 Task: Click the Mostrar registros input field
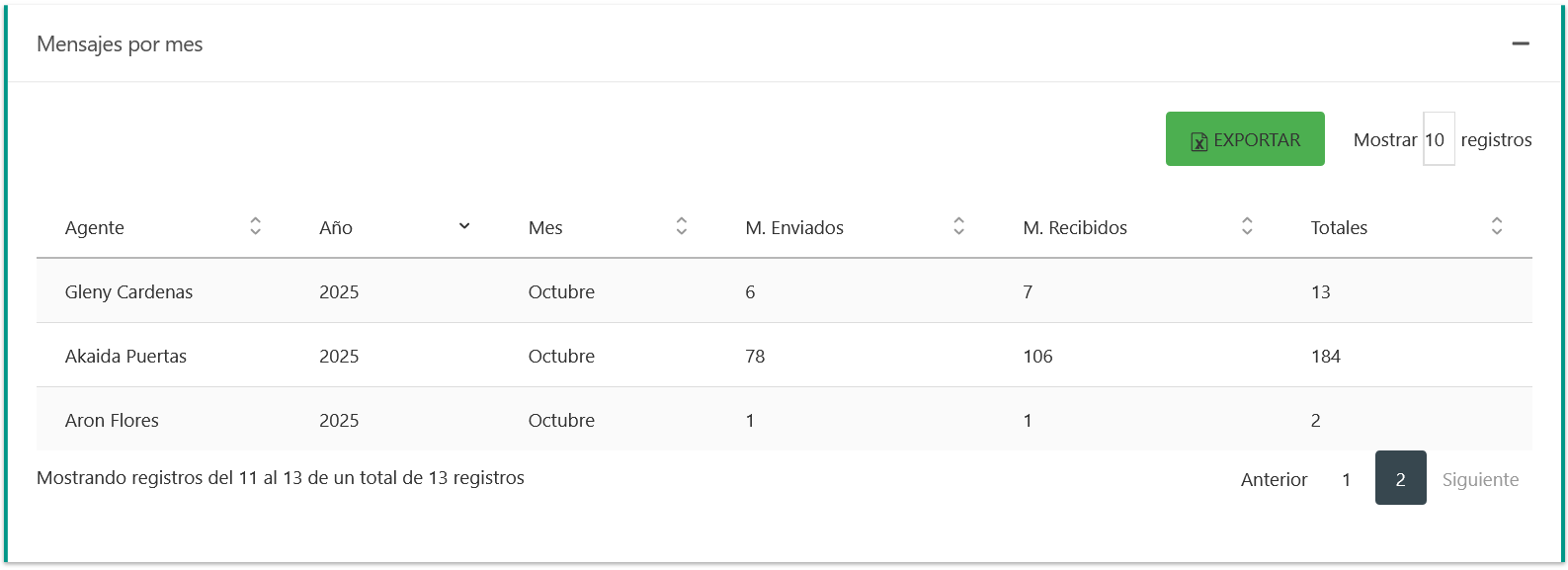click(x=1439, y=138)
